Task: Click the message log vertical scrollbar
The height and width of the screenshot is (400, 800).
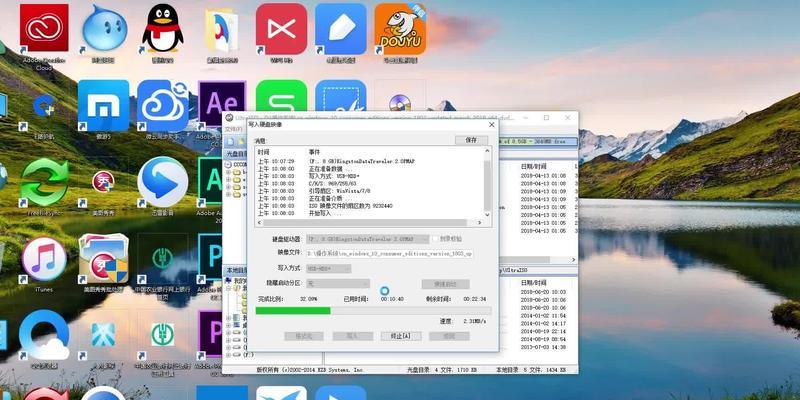Action: point(487,183)
